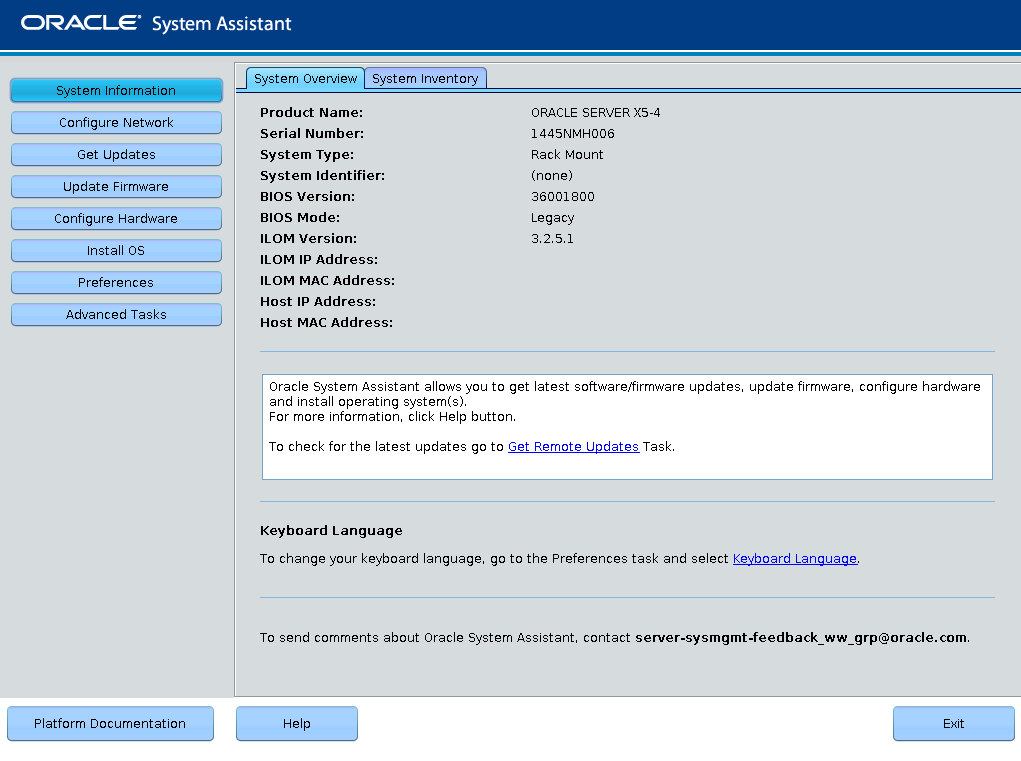
Task: Select the Get Updates task
Action: (116, 154)
